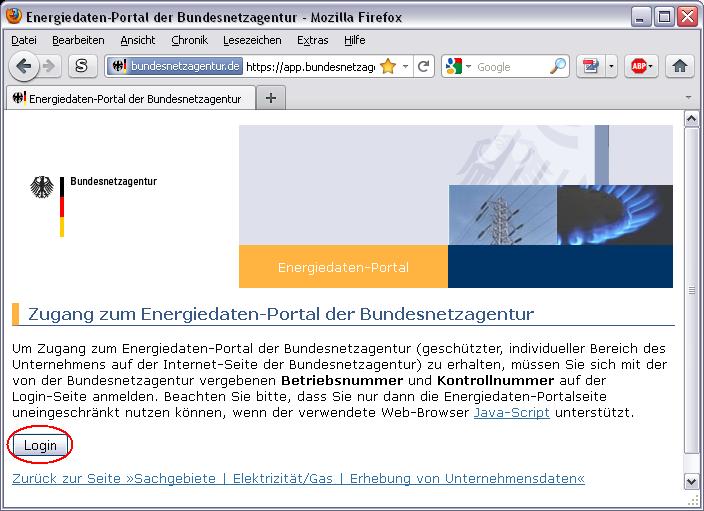This screenshot has width=704, height=511.
Task: Open Google search engine selector icon
Action: pyautogui.click(x=458, y=66)
